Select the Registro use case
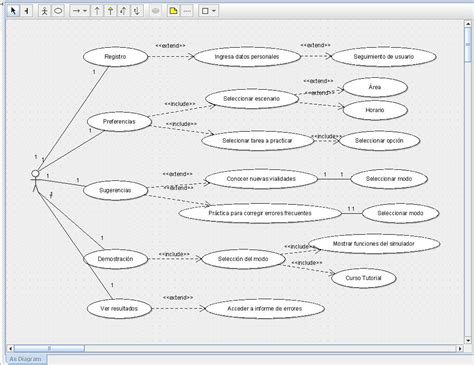The height and width of the screenshot is (365, 474). click(115, 57)
